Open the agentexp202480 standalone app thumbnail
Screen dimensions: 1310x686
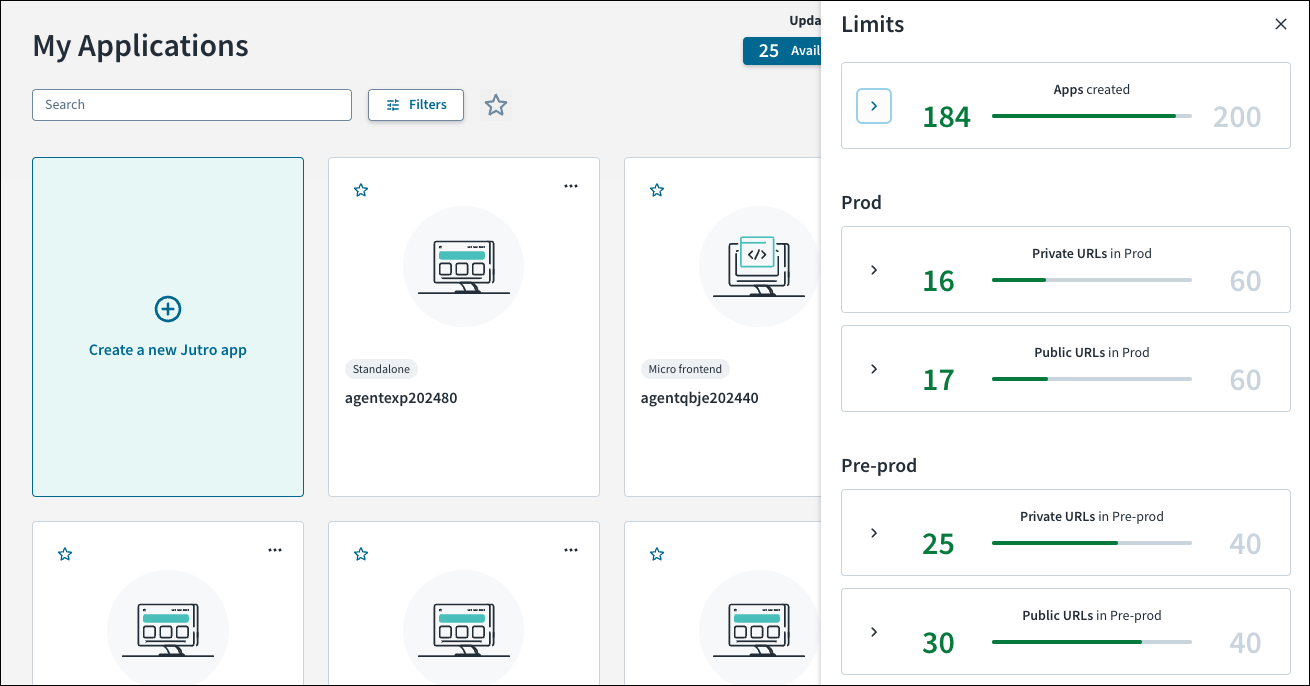(463, 266)
